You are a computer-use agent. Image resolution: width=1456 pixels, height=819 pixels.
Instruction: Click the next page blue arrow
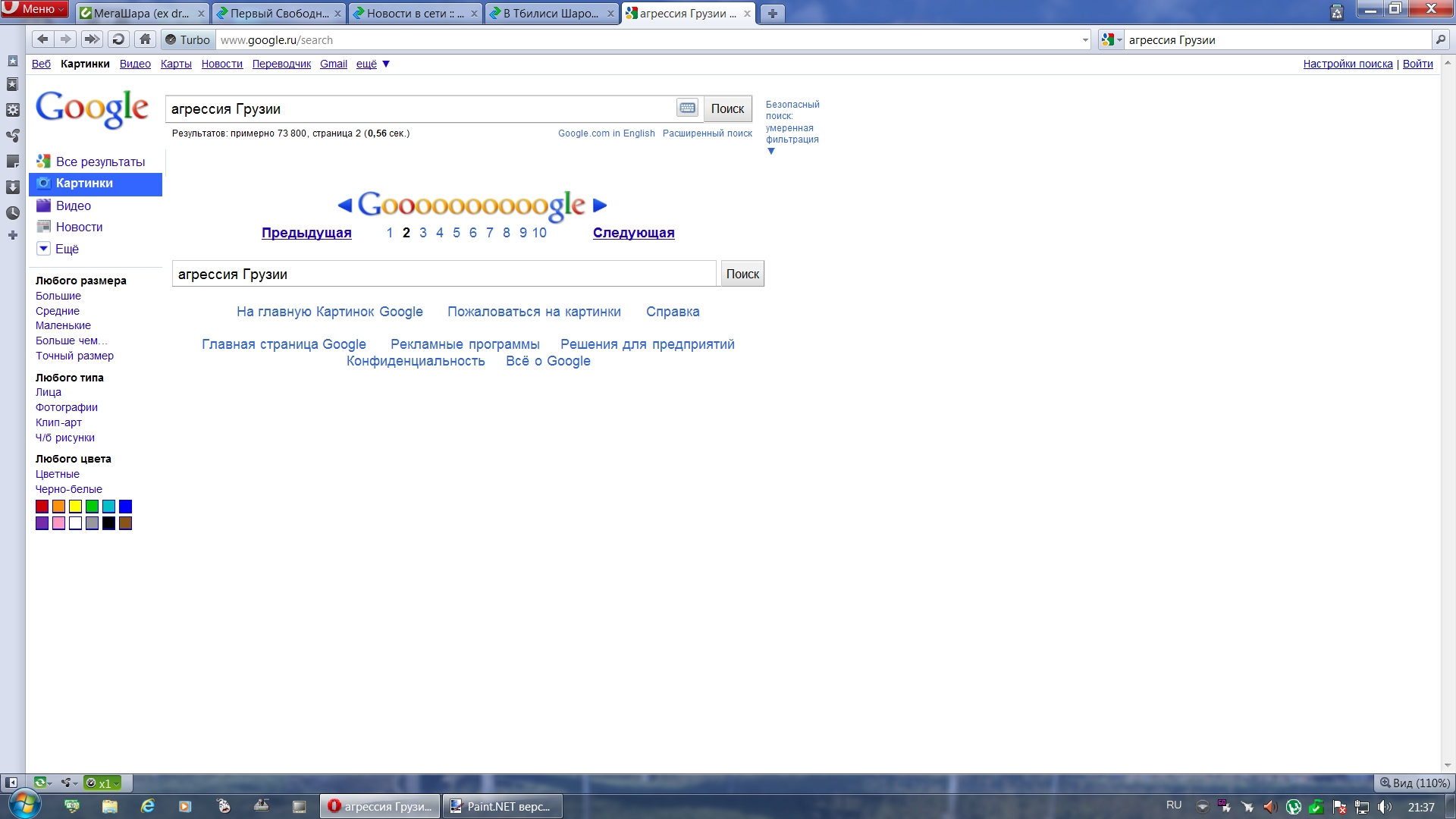tap(600, 206)
